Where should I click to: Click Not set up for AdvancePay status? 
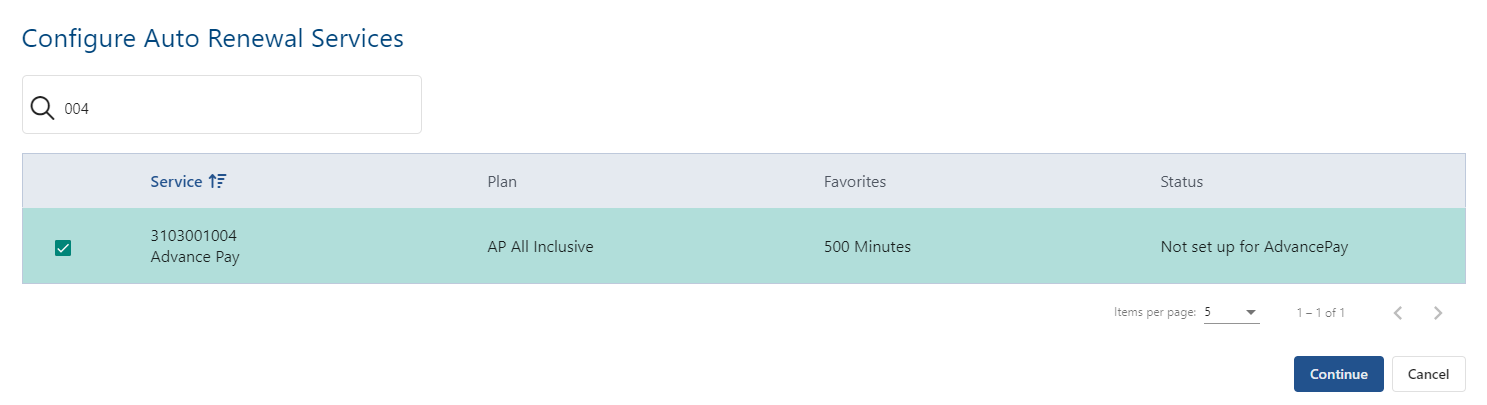point(1254,246)
